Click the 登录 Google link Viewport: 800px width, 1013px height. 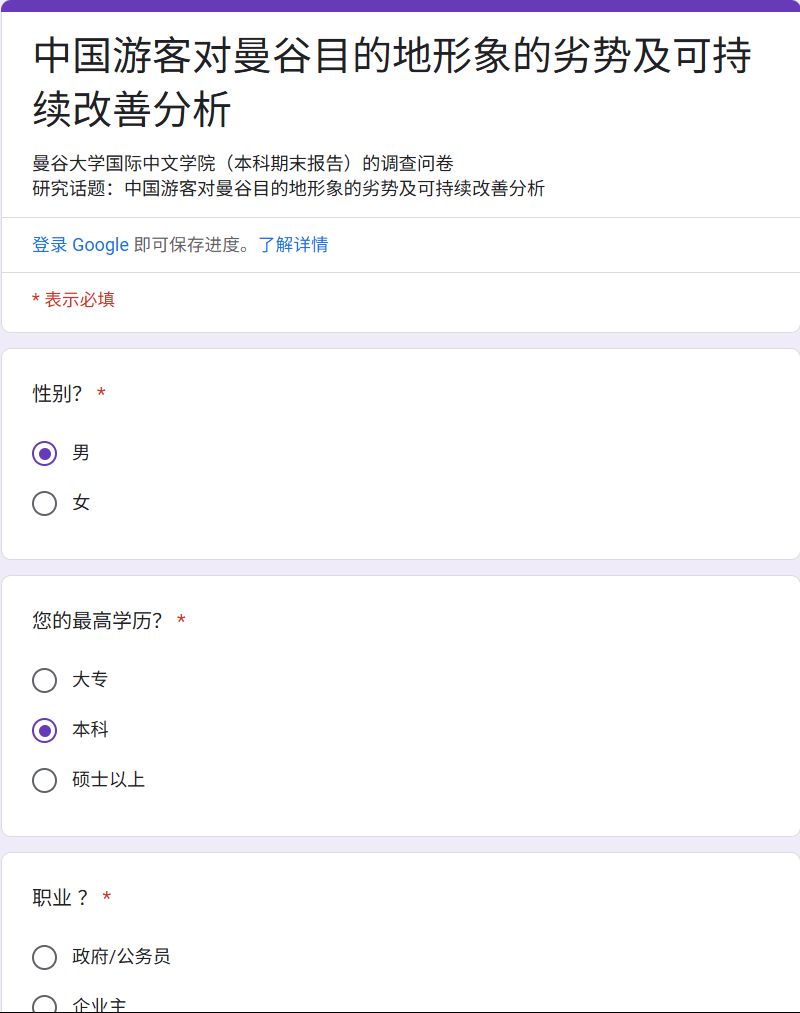(80, 245)
